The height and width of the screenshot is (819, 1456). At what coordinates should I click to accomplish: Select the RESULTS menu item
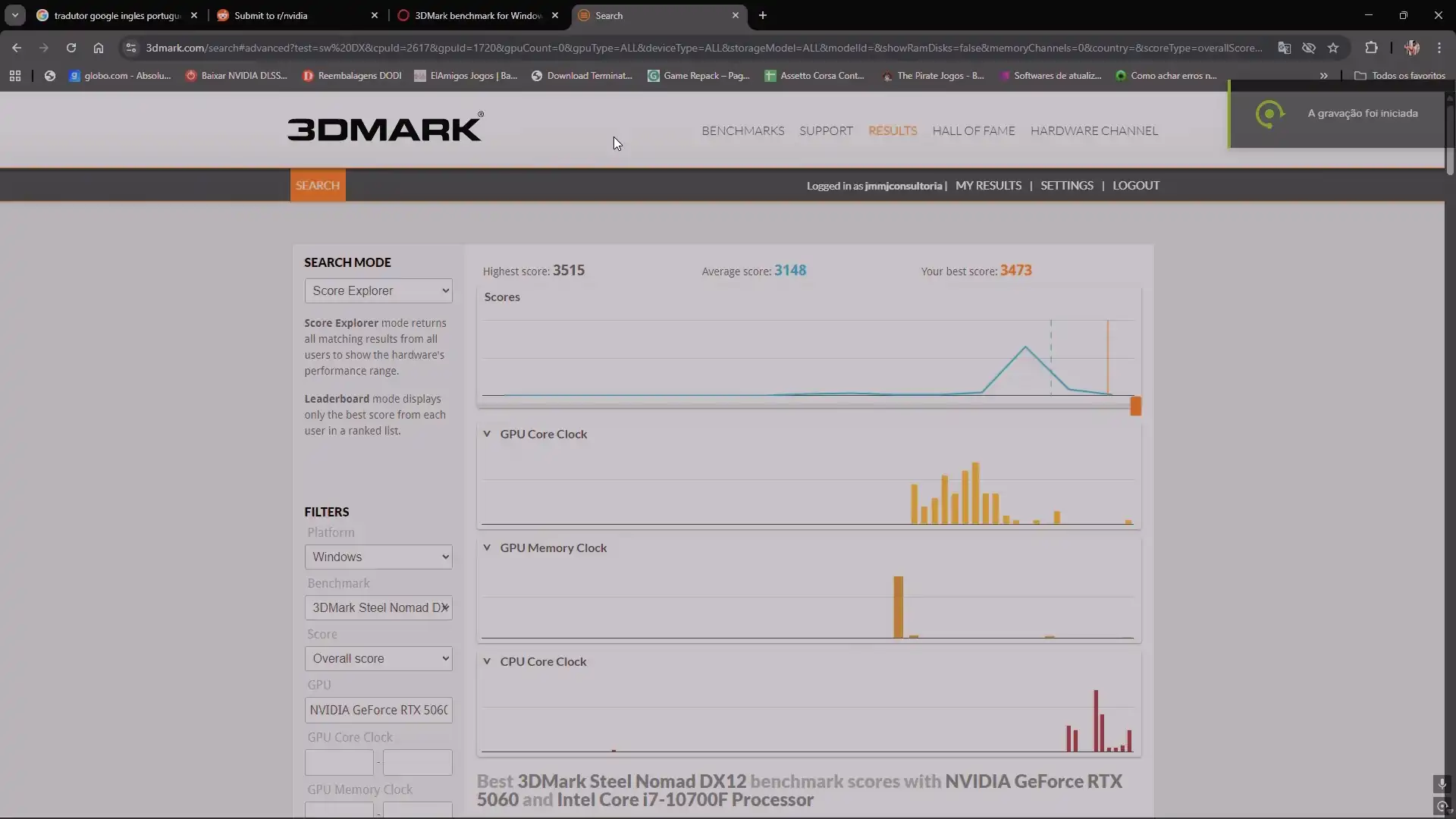893,131
